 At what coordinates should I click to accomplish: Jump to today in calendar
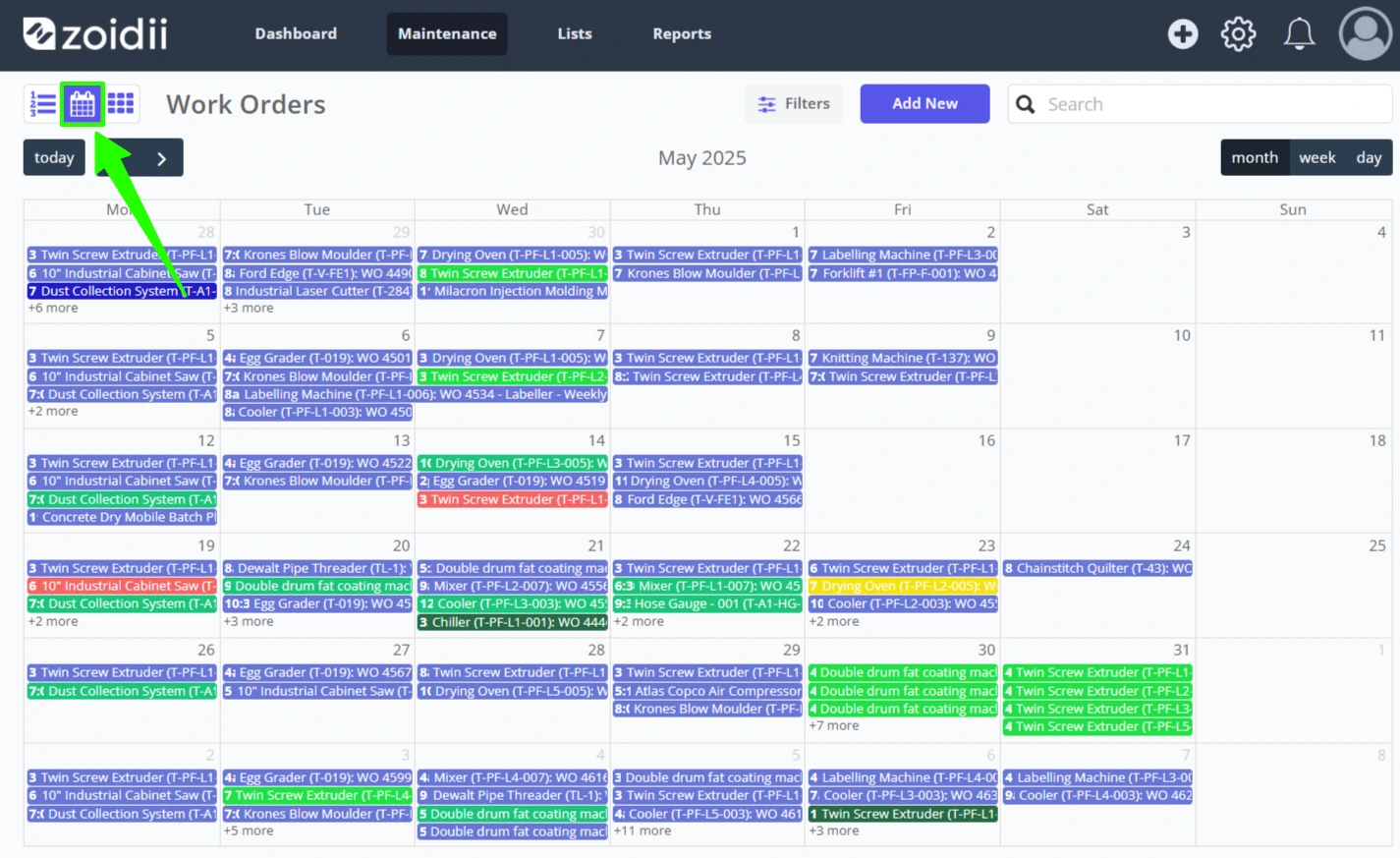coord(54,158)
